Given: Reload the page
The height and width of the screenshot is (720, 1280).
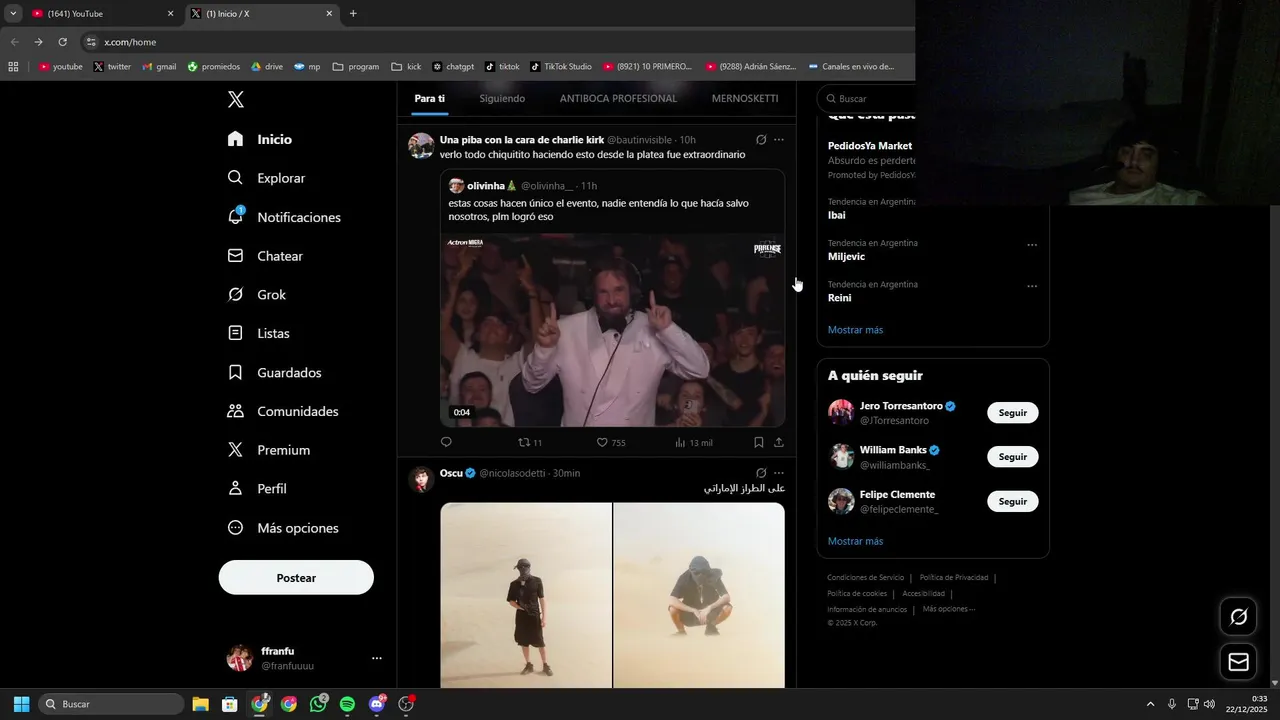Looking at the screenshot, I should (62, 42).
